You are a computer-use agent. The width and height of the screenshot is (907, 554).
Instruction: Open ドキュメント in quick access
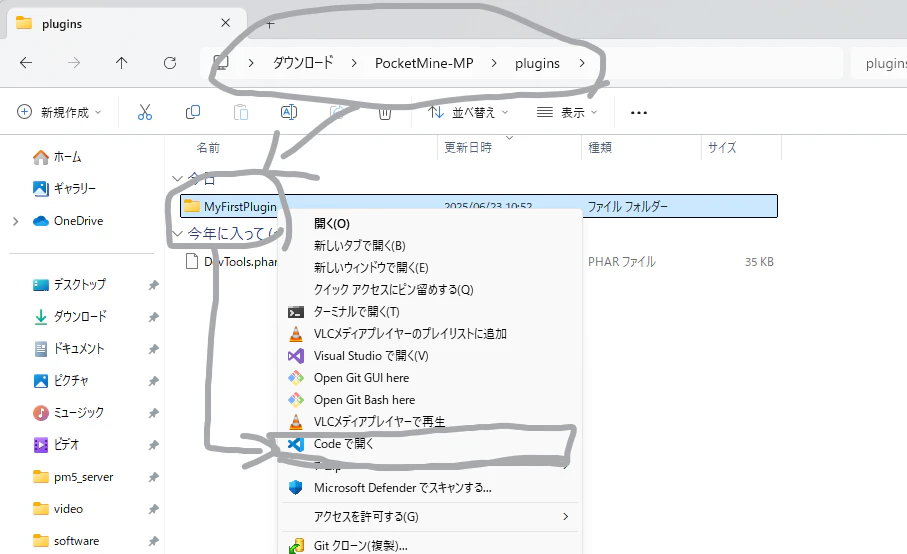coord(68,349)
